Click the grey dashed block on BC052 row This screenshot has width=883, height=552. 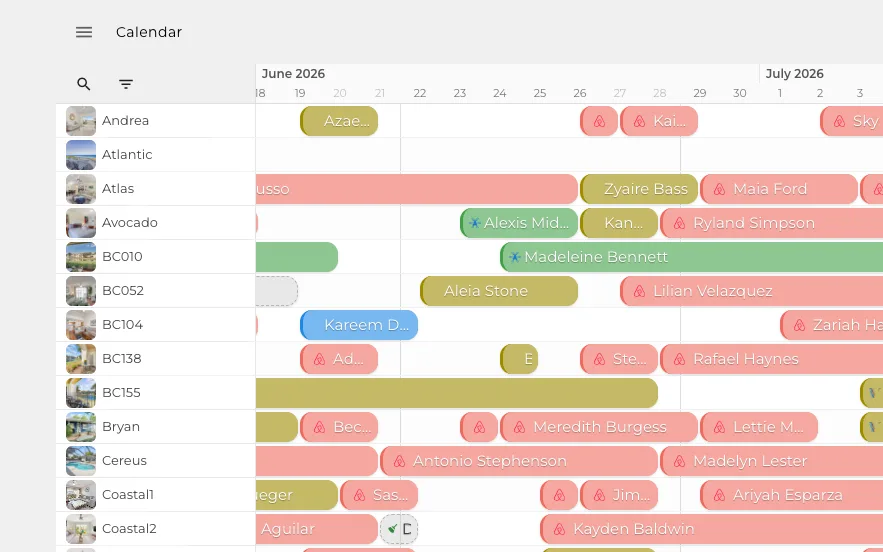click(x=277, y=291)
